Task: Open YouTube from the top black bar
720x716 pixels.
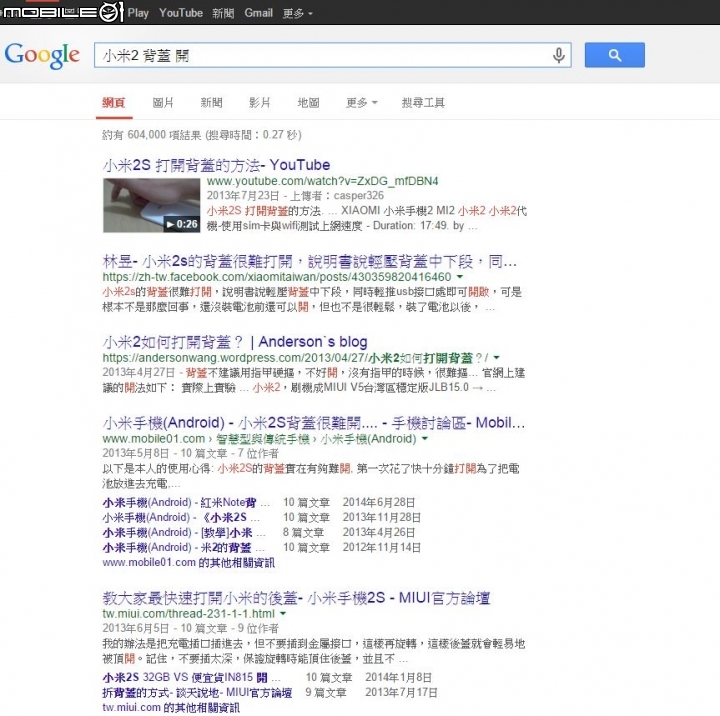Action: (181, 13)
